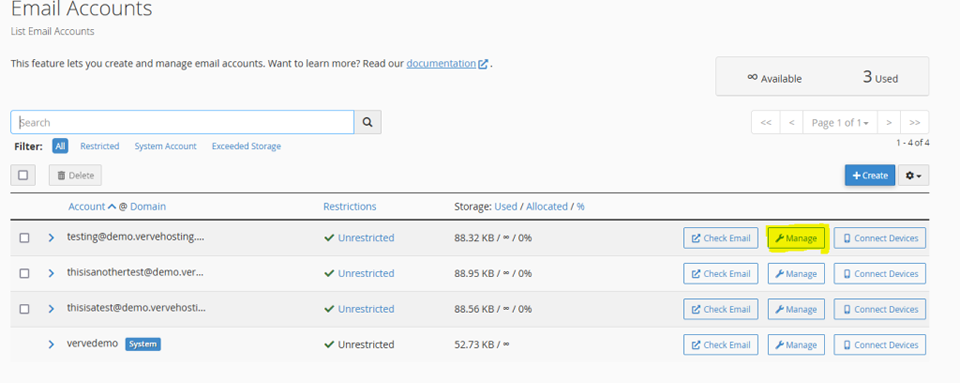Toggle the select-all checkbox above the table
Screen dimensions: 960x383
23,175
